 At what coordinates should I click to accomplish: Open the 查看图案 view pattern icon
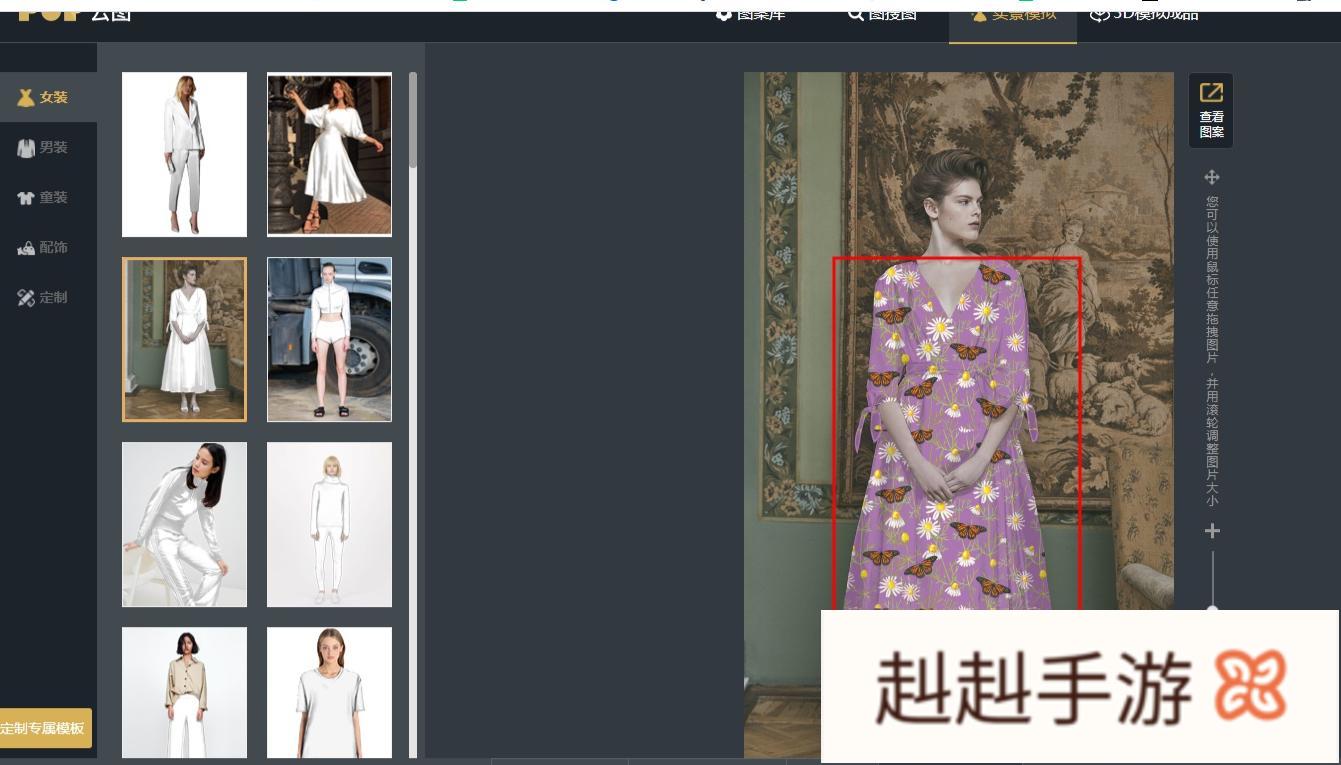pos(1210,110)
